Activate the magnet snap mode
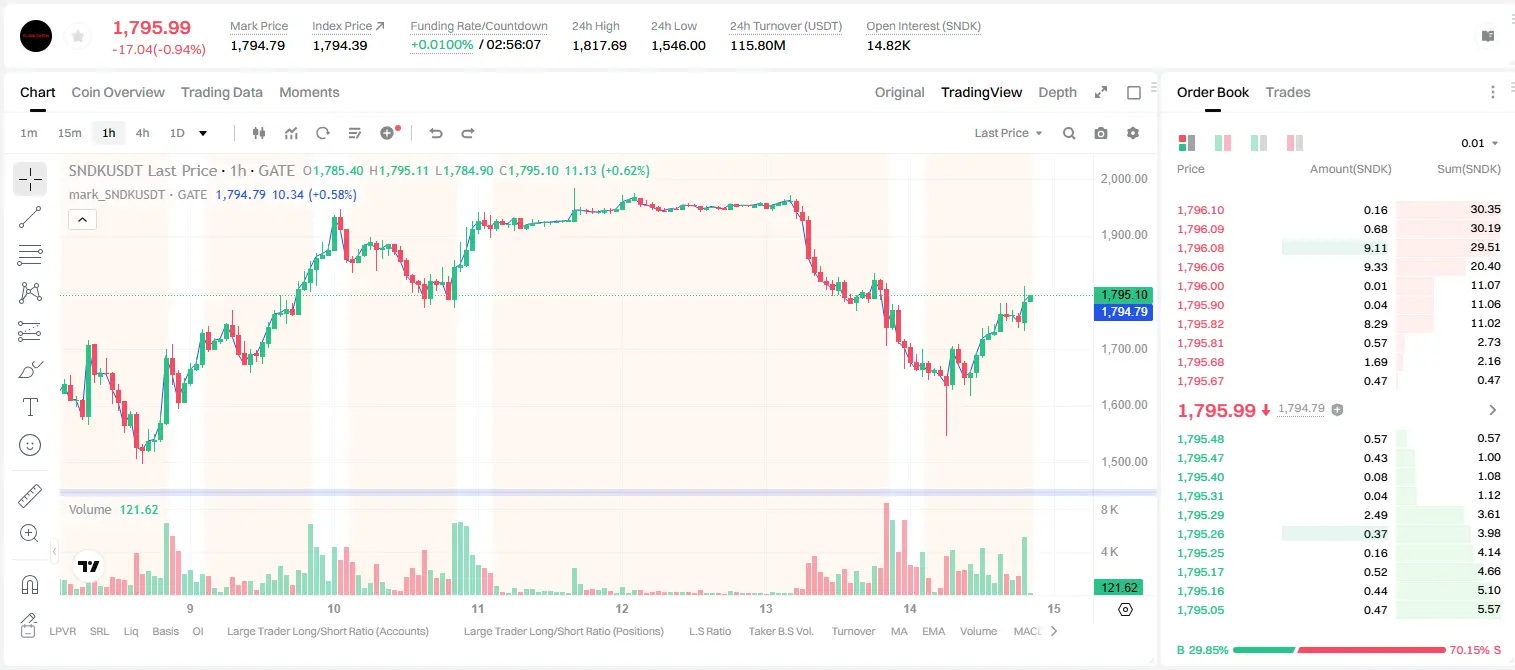Viewport: 1515px width, 670px height. tap(30, 585)
